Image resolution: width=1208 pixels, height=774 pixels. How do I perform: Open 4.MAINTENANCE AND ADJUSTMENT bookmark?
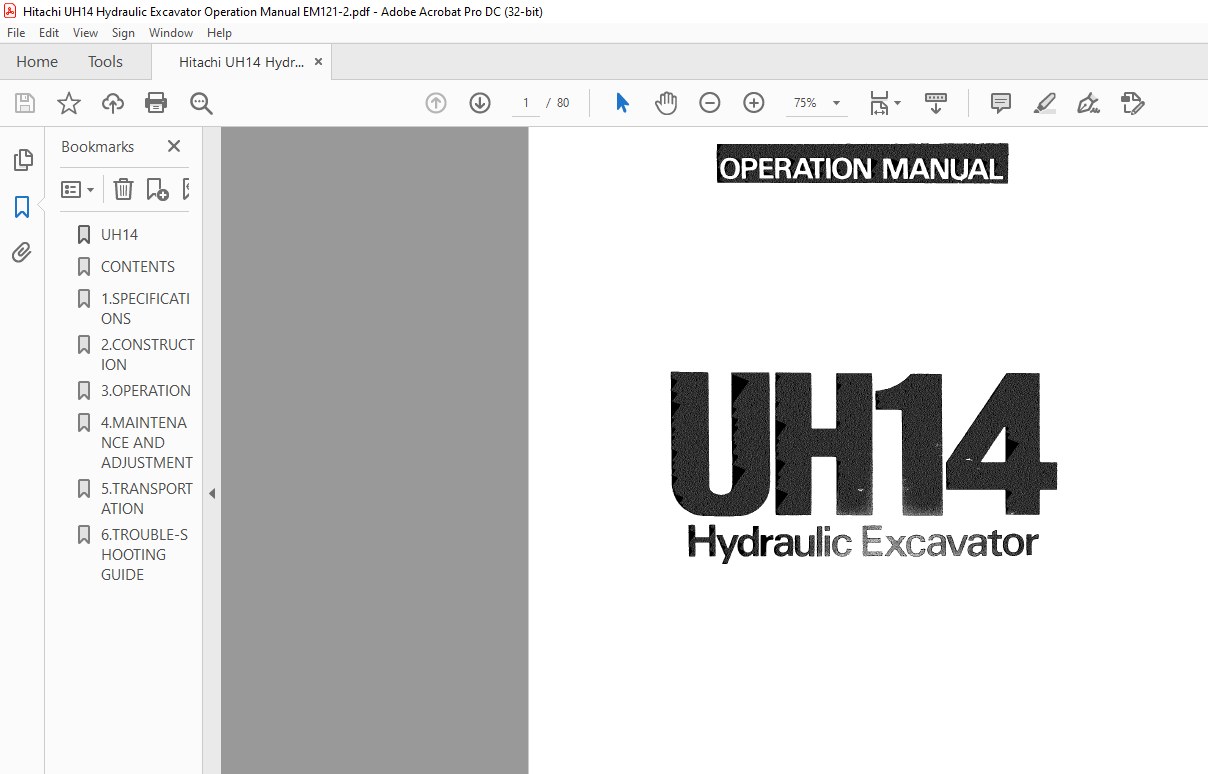tap(147, 443)
